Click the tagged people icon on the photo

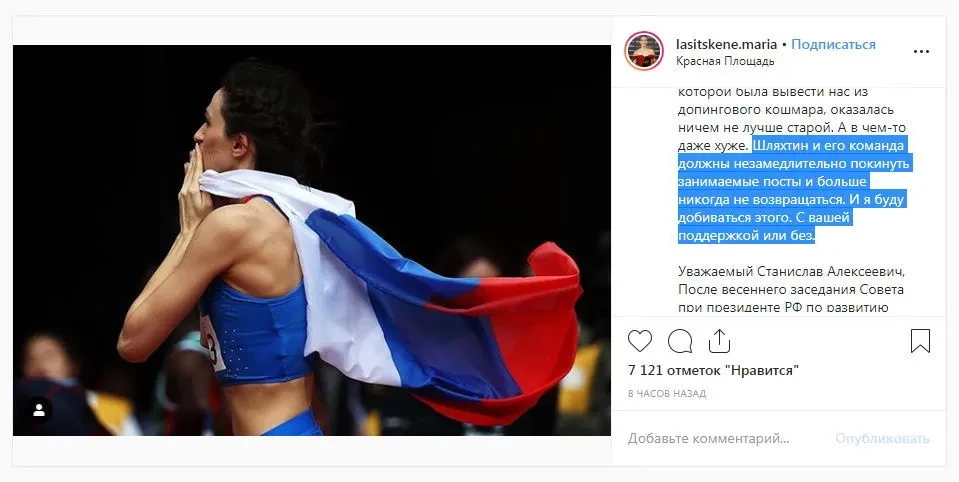(x=39, y=410)
